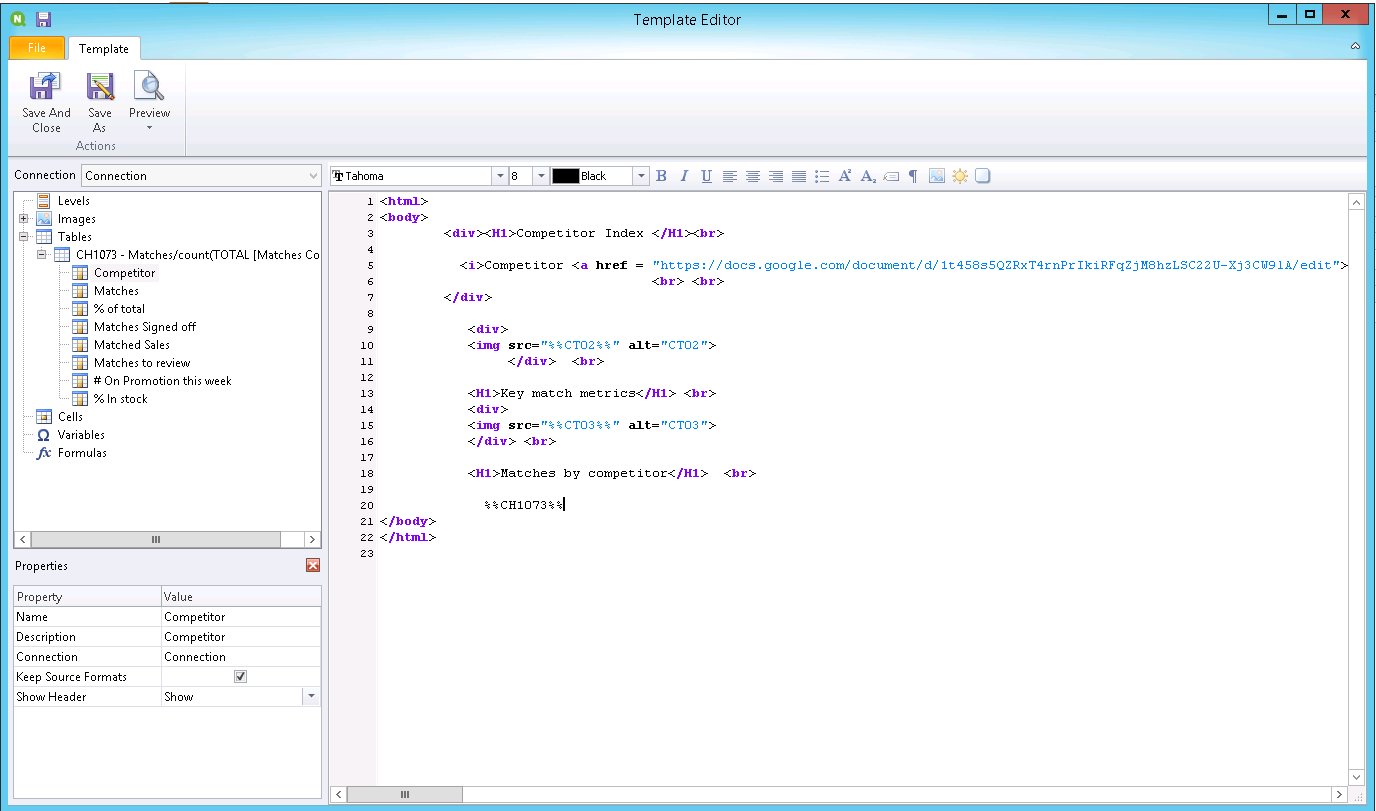Screen dimensions: 1376x811
Task: Click the 'Key match metrics' heading text
Action: (x=567, y=393)
